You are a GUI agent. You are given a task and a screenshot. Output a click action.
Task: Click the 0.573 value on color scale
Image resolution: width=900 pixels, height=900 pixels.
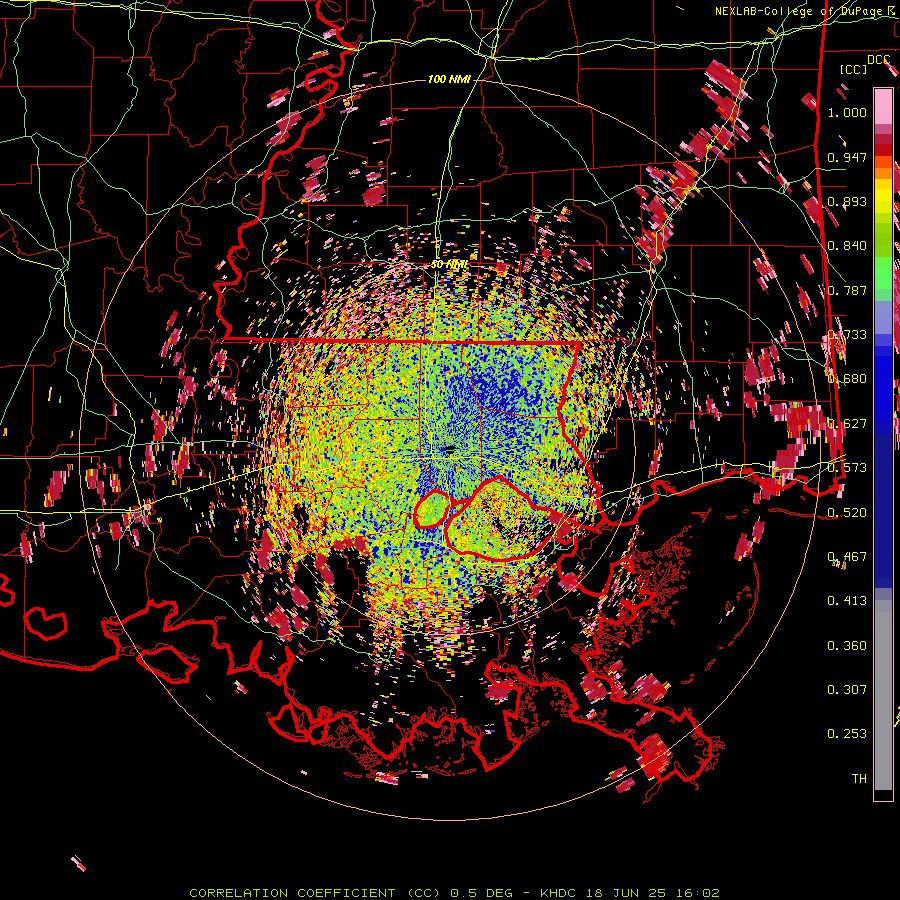847,468
